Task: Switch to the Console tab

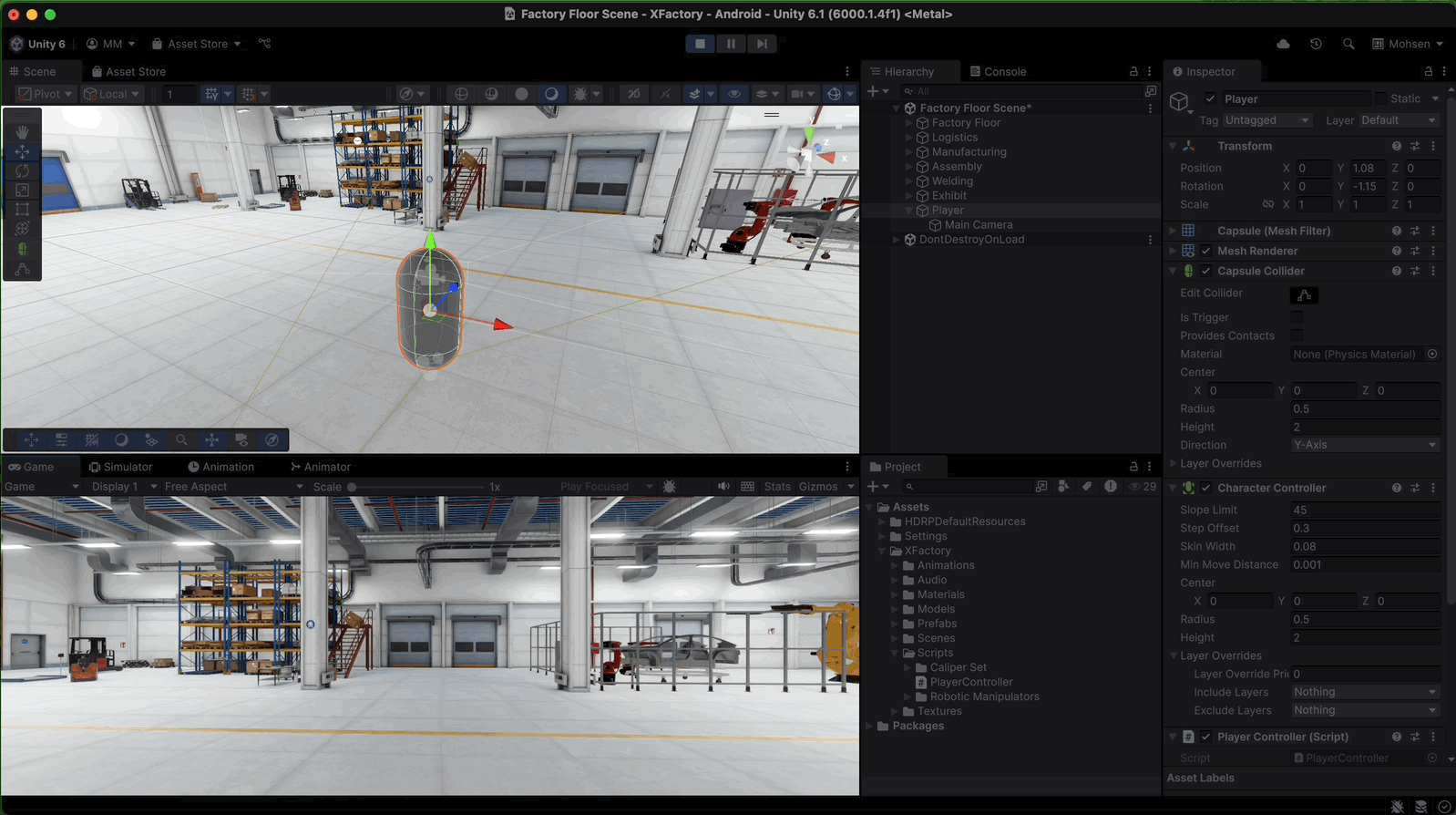Action: tap(999, 71)
